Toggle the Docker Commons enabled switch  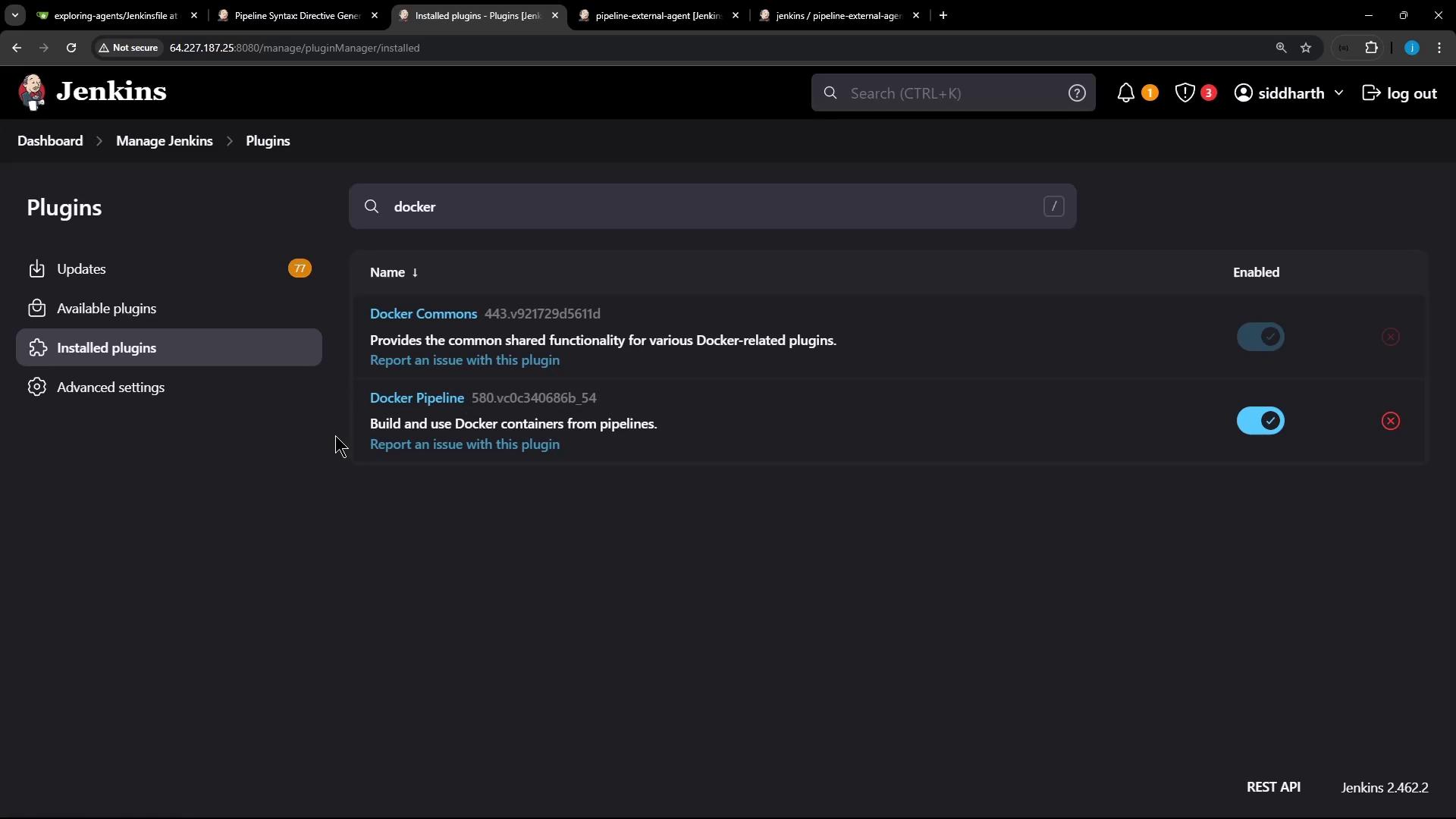[x=1260, y=337]
